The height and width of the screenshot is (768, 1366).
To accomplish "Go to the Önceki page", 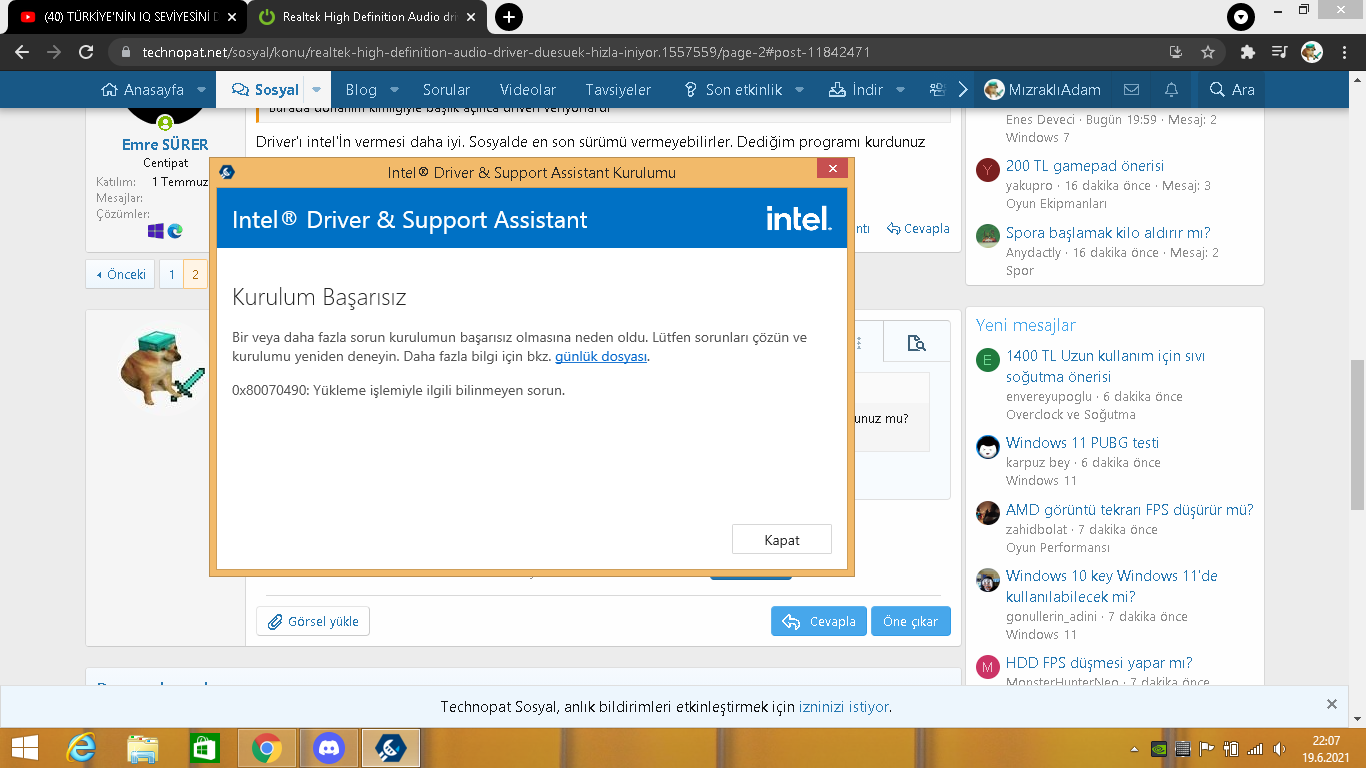I will click(121, 274).
